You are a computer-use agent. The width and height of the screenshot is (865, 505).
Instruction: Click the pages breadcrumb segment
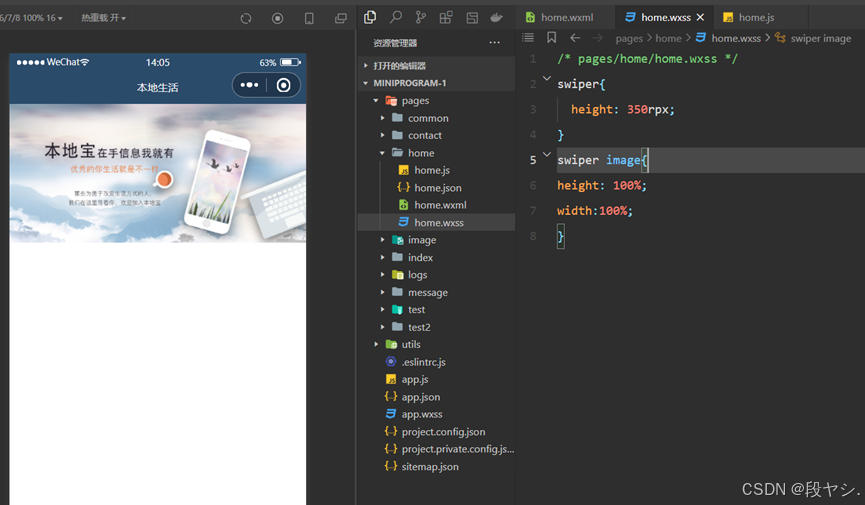click(x=629, y=38)
